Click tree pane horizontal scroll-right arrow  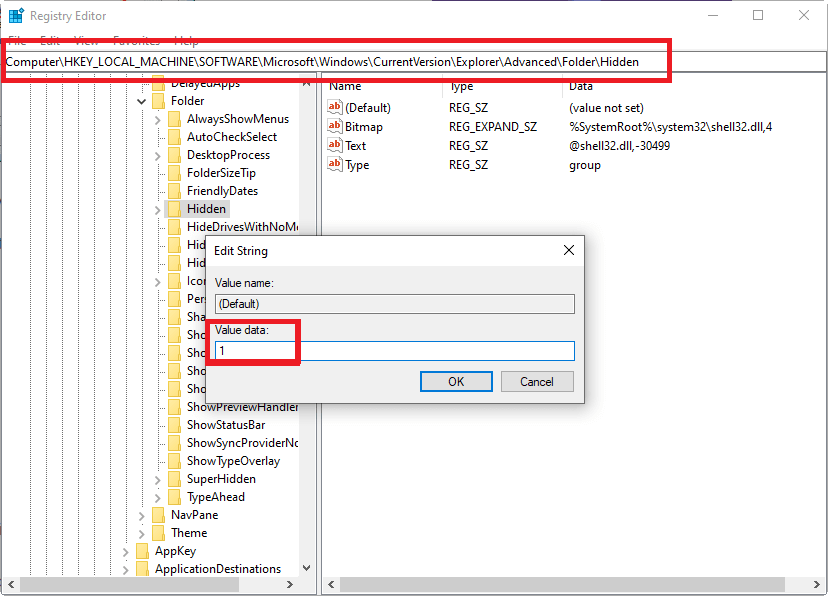289,584
